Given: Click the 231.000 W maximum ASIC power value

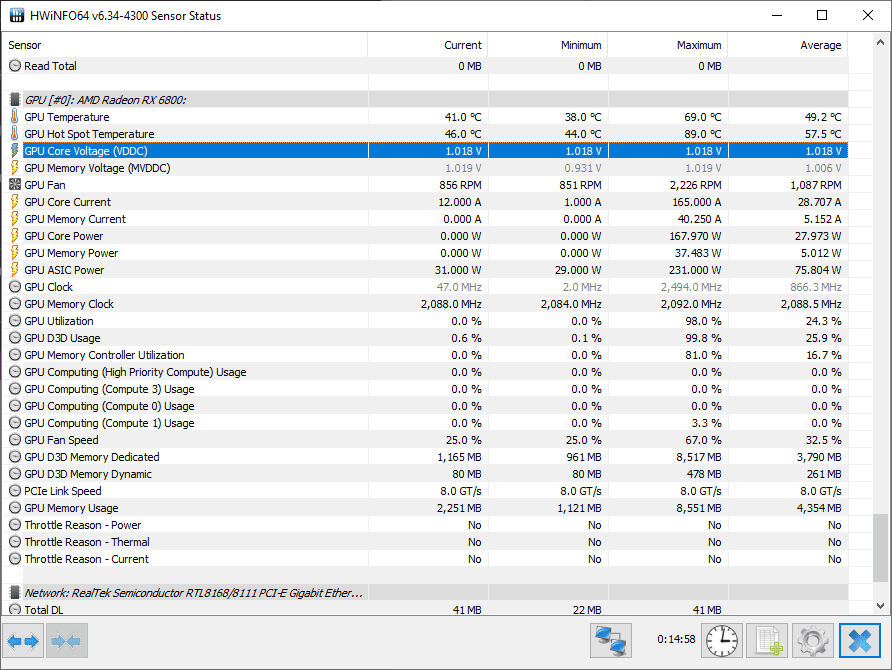Looking at the screenshot, I should tap(695, 270).
